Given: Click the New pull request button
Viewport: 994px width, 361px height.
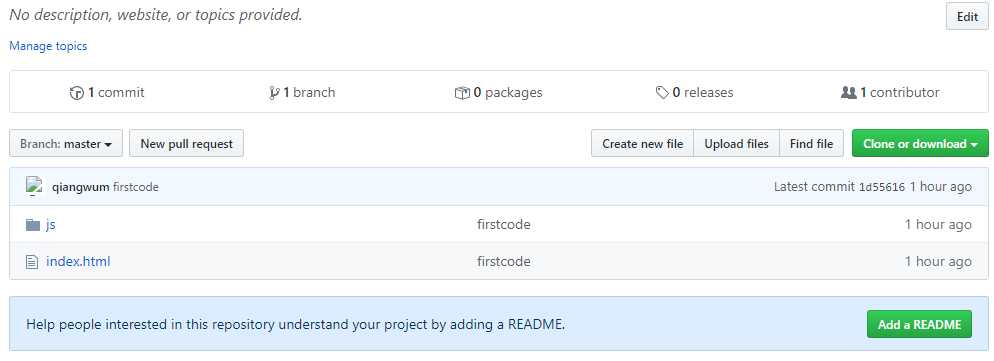Looking at the screenshot, I should tap(186, 144).
